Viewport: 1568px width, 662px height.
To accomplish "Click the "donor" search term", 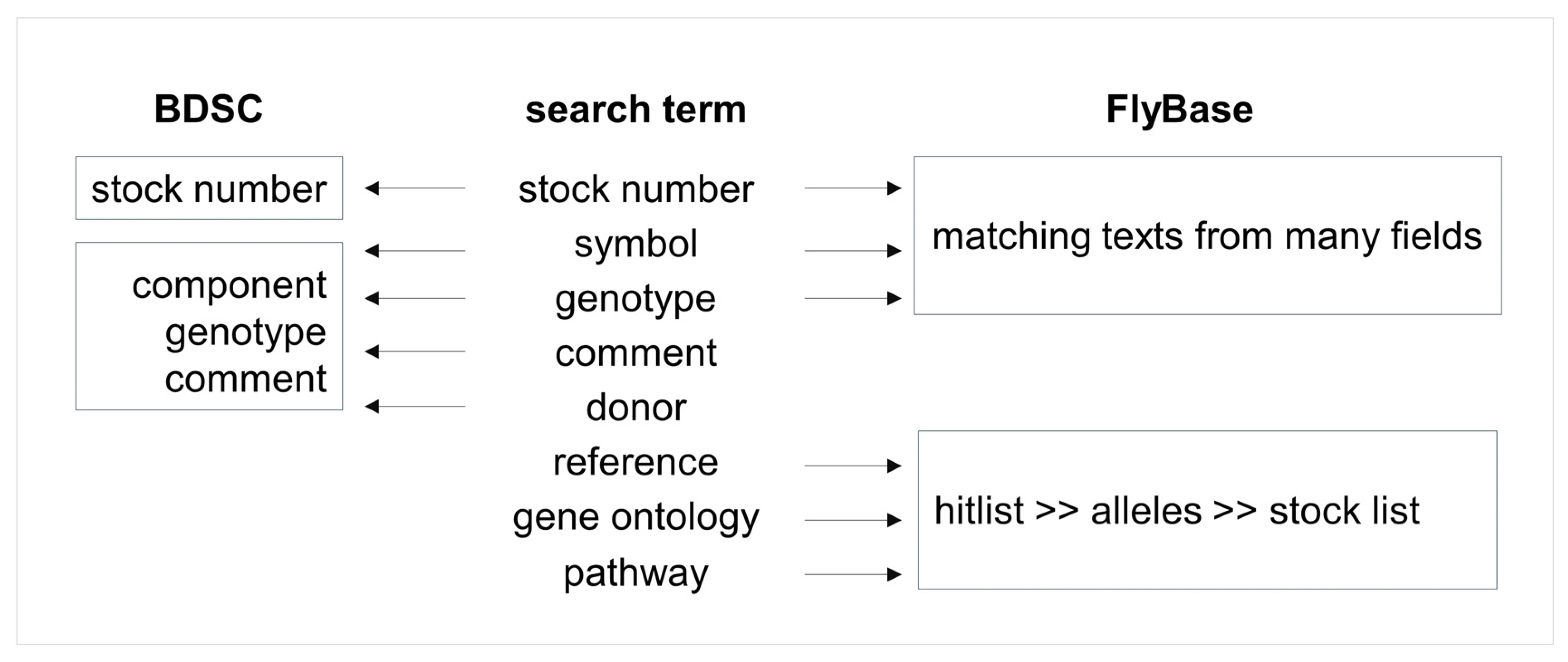I will 636,407.
